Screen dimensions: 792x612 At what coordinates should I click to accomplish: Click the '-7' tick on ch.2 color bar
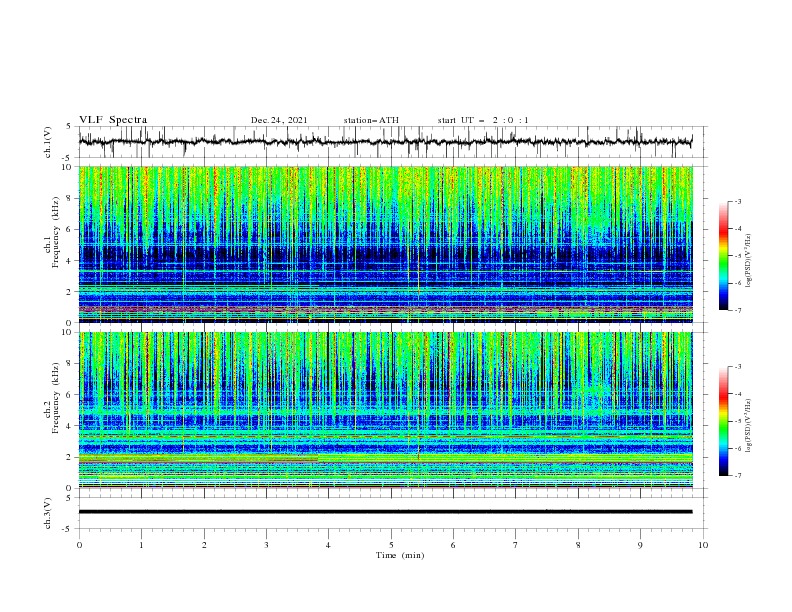[738, 476]
